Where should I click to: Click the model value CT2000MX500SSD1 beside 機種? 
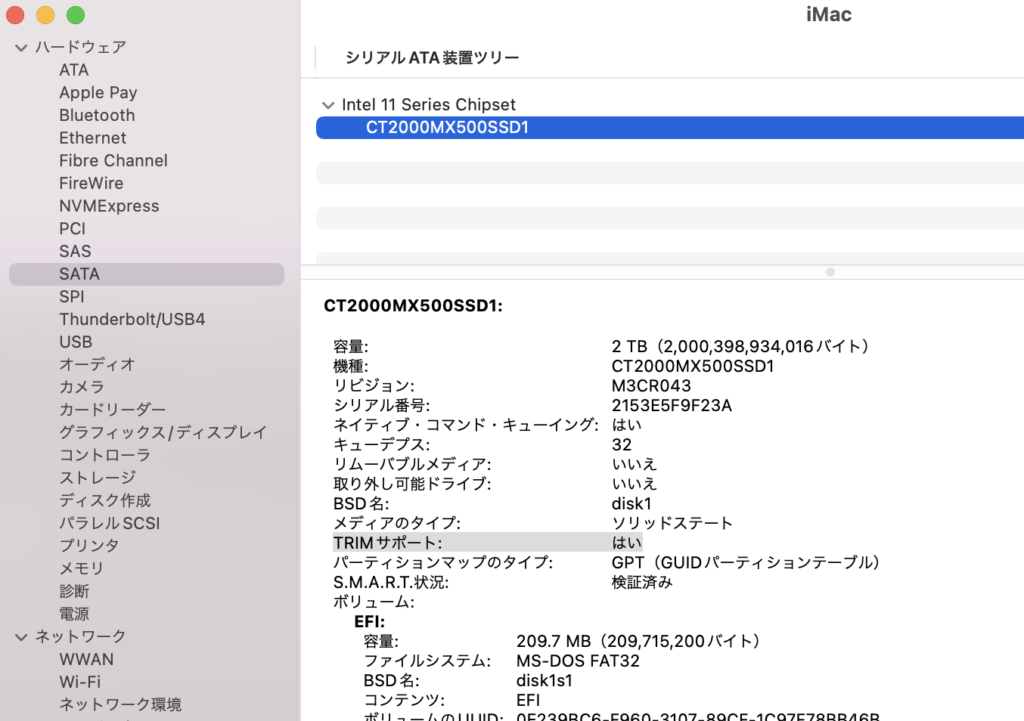[x=692, y=366]
